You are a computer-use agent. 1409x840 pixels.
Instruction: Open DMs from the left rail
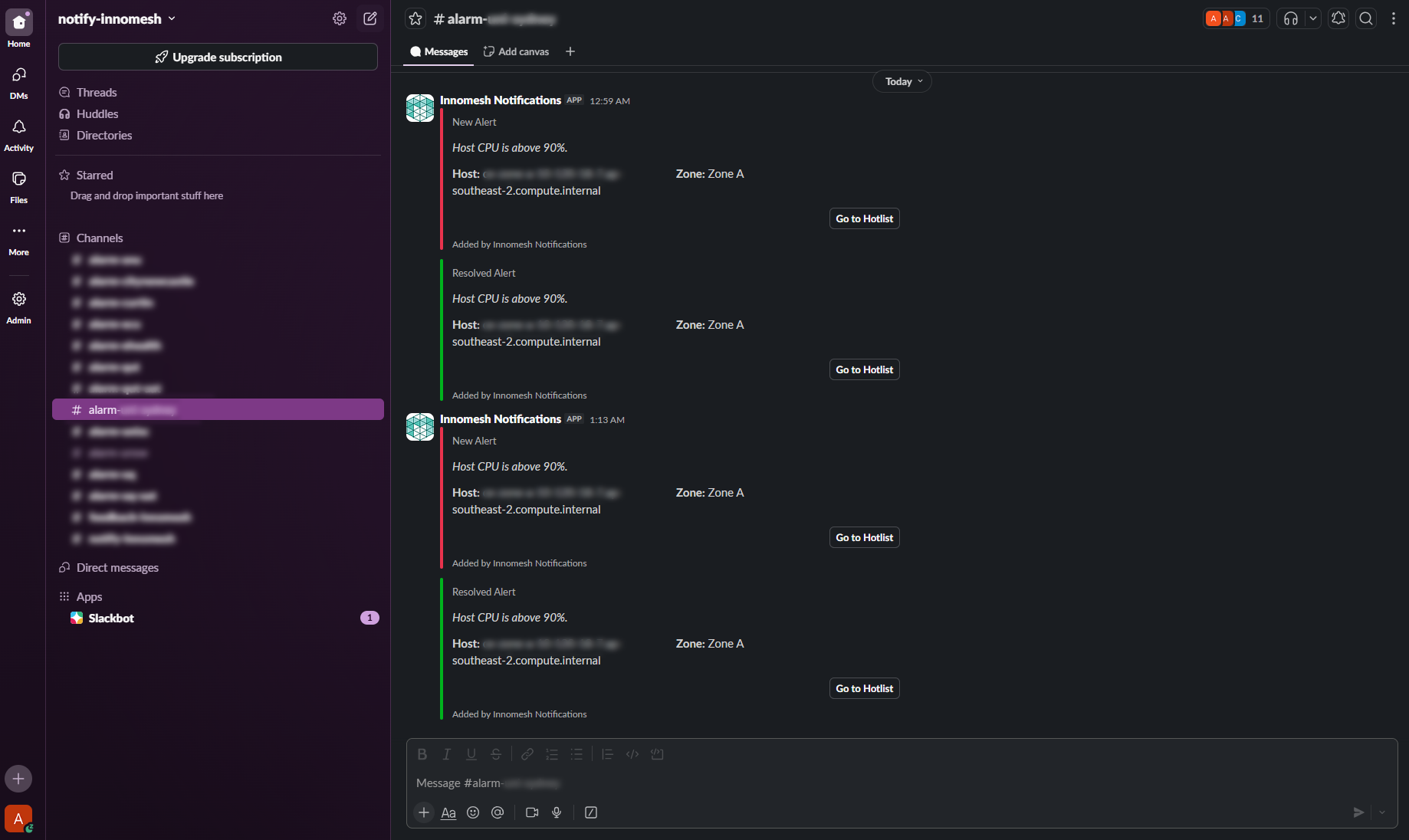coord(18,83)
